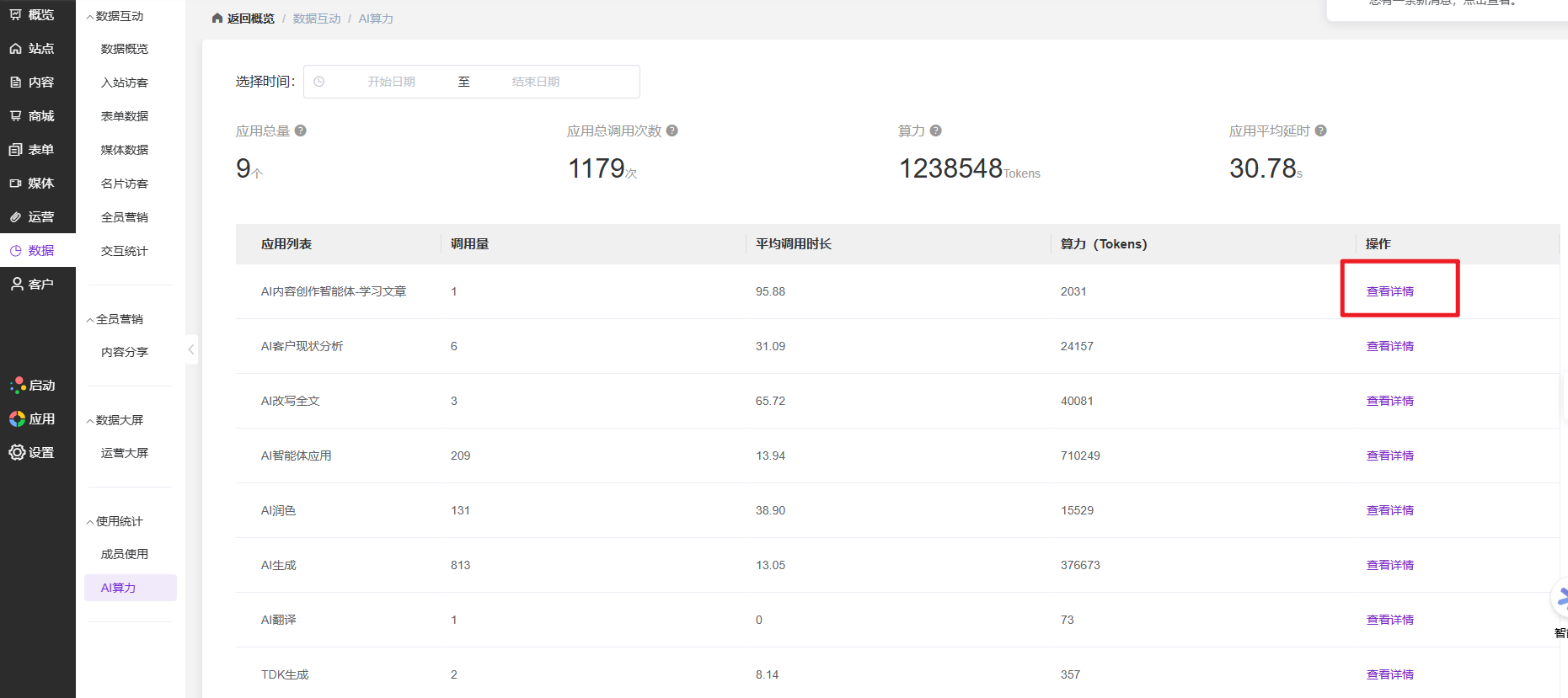The width and height of the screenshot is (1568, 698).
Task: Click the 应用 colorful circle icon
Action: pyautogui.click(x=17, y=419)
